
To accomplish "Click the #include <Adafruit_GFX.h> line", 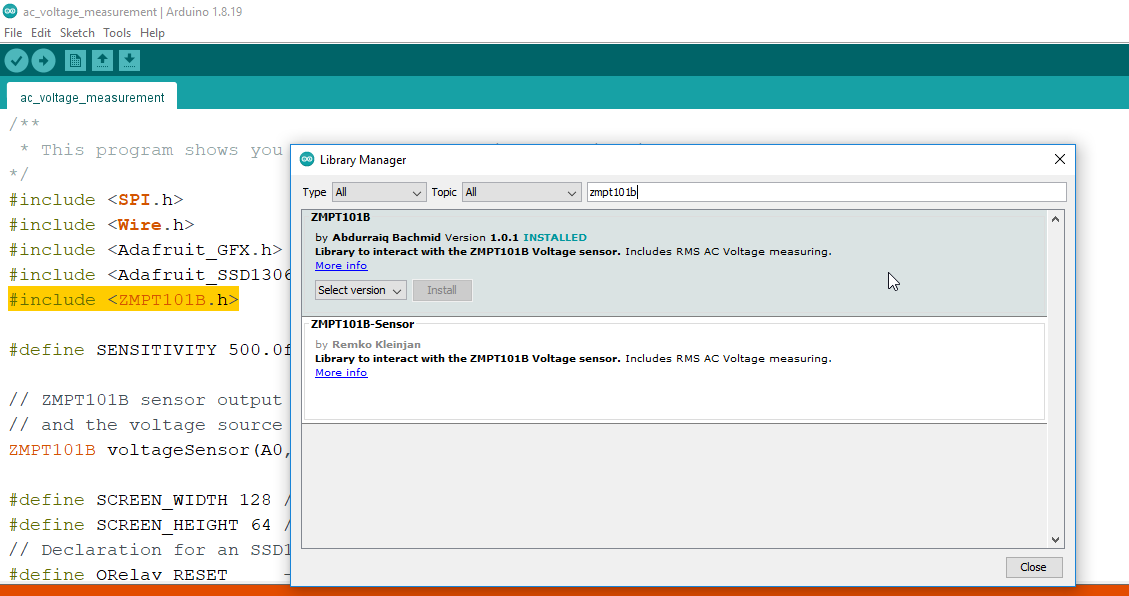I will (145, 250).
